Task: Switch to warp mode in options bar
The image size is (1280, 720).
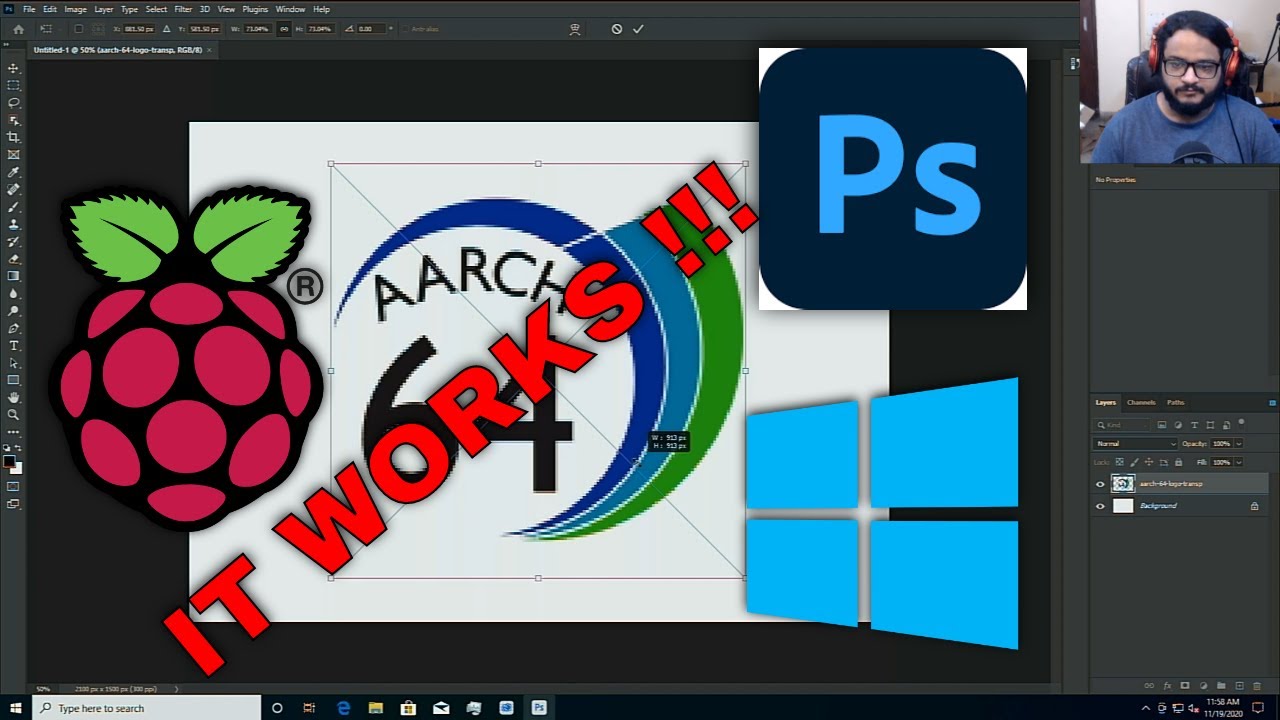Action: pyautogui.click(x=575, y=29)
